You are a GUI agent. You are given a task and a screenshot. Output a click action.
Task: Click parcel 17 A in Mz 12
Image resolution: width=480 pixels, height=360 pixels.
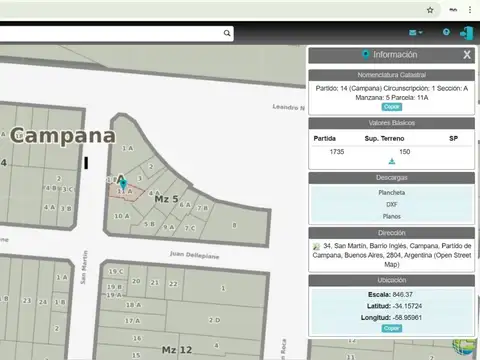point(132,321)
